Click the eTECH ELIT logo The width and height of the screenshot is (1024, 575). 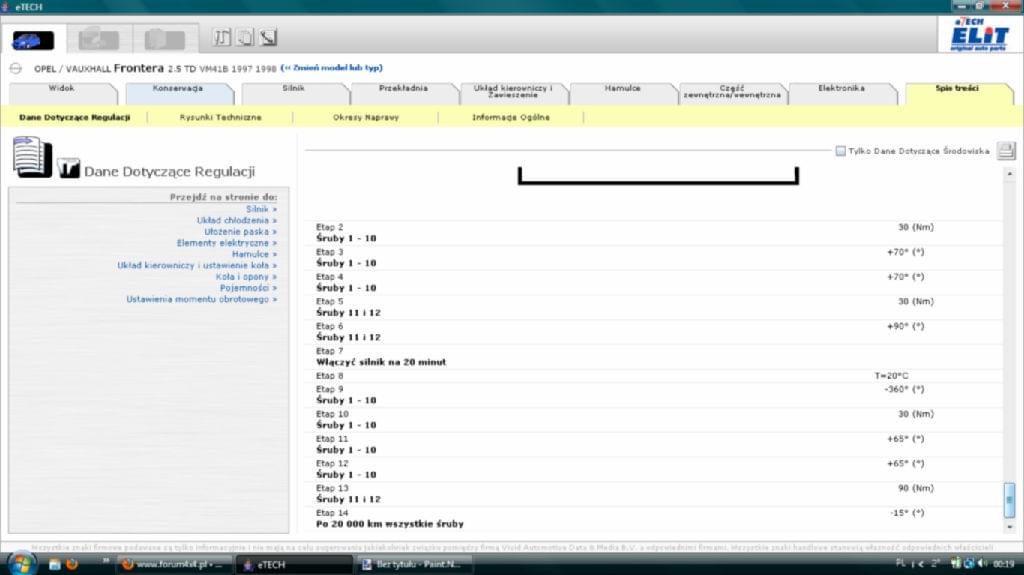click(978, 35)
